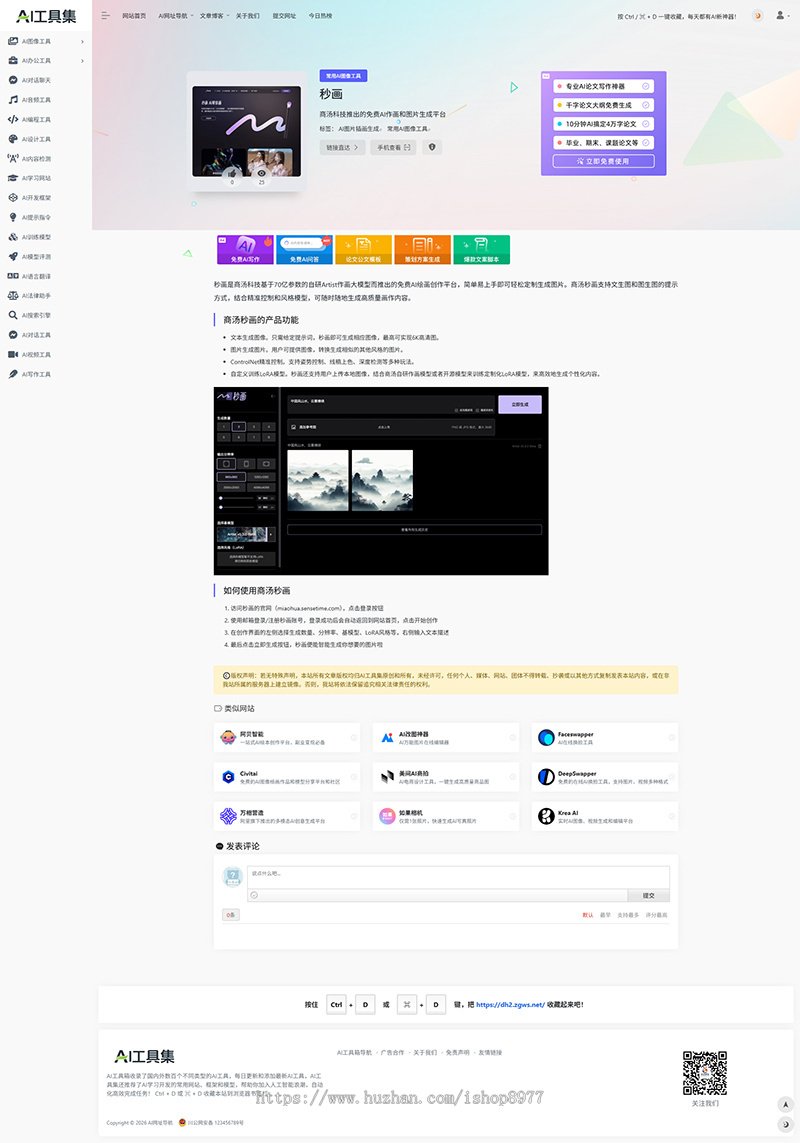Screen dimensions: 800x1143
Task: Click the AI图像工具 sidebar icon
Action: (x=12, y=41)
